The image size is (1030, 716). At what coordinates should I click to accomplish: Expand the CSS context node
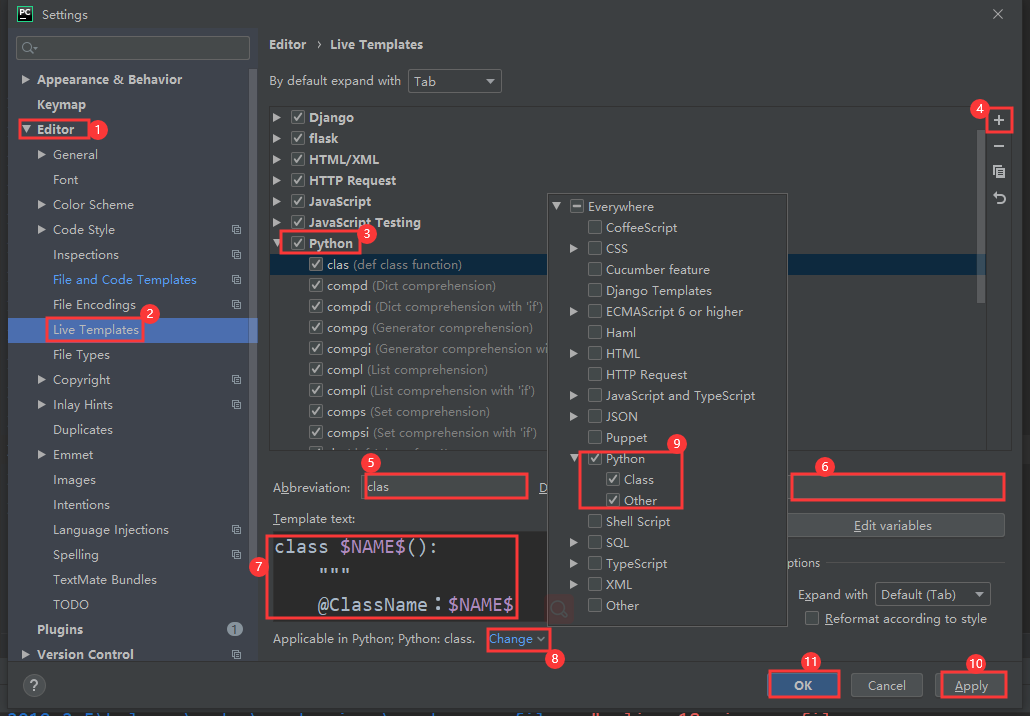(x=573, y=248)
